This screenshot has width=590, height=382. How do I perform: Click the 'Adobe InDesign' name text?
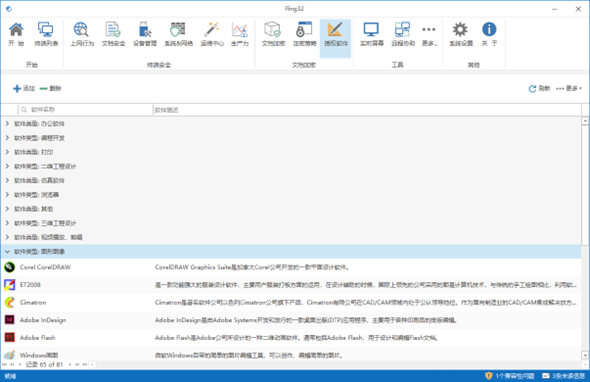click(43, 320)
